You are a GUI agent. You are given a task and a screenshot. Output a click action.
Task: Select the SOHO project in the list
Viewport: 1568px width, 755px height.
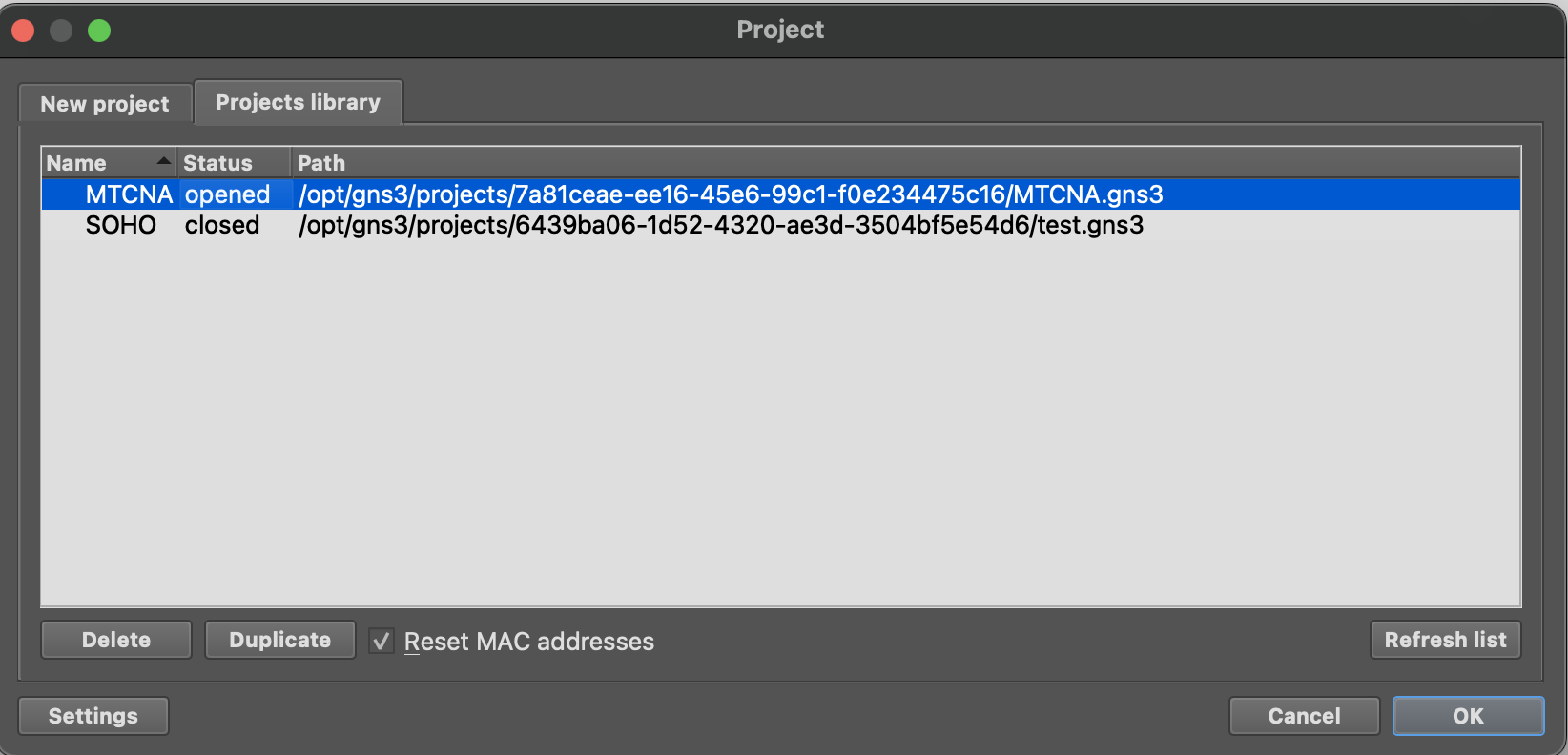tap(121, 225)
